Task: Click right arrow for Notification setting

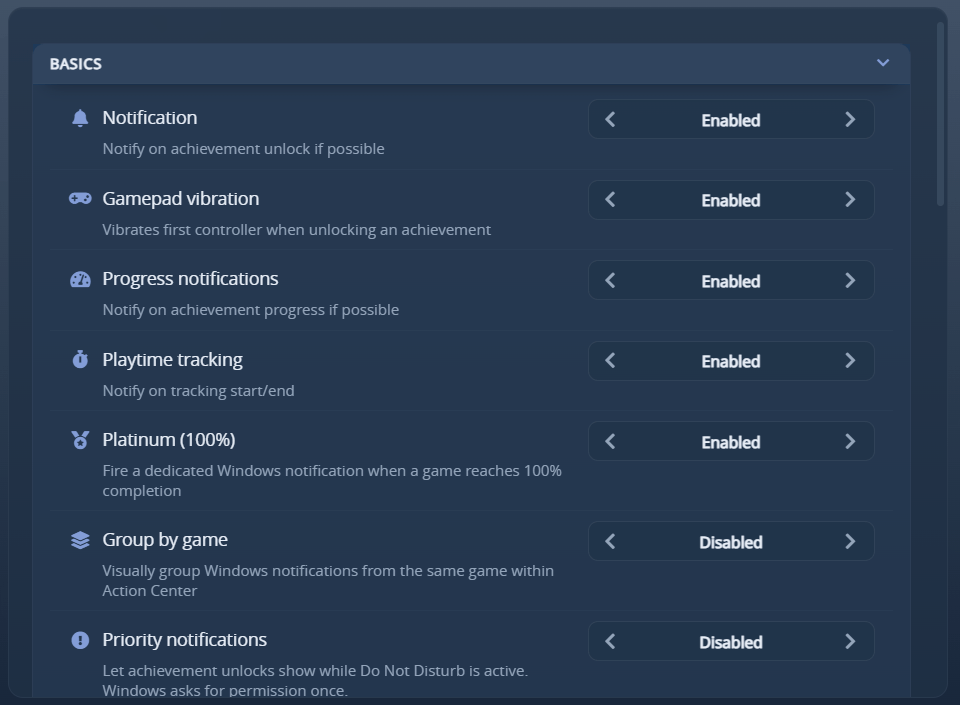Action: tap(850, 119)
